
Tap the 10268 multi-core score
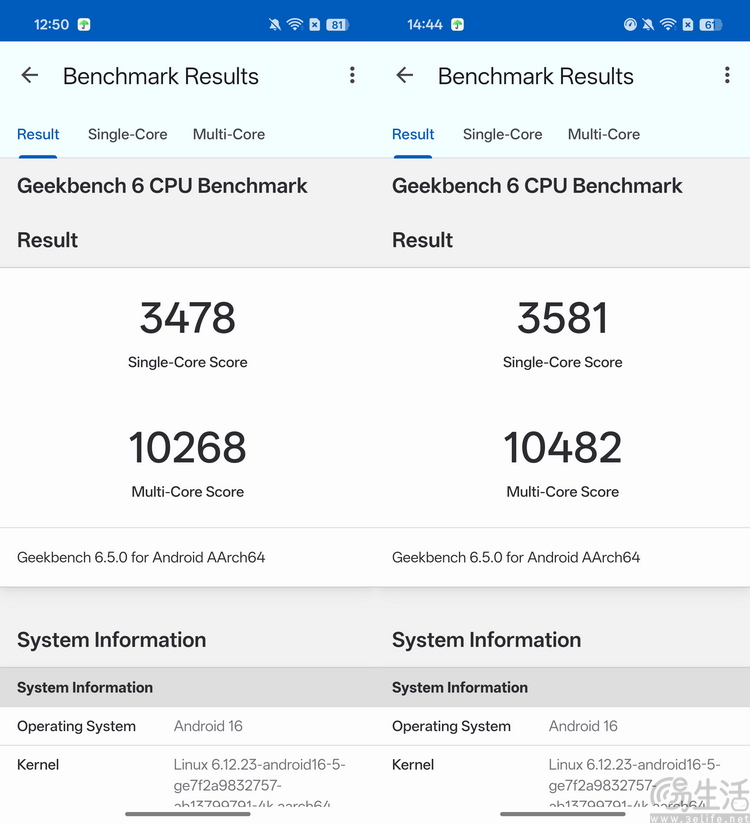pos(188,447)
